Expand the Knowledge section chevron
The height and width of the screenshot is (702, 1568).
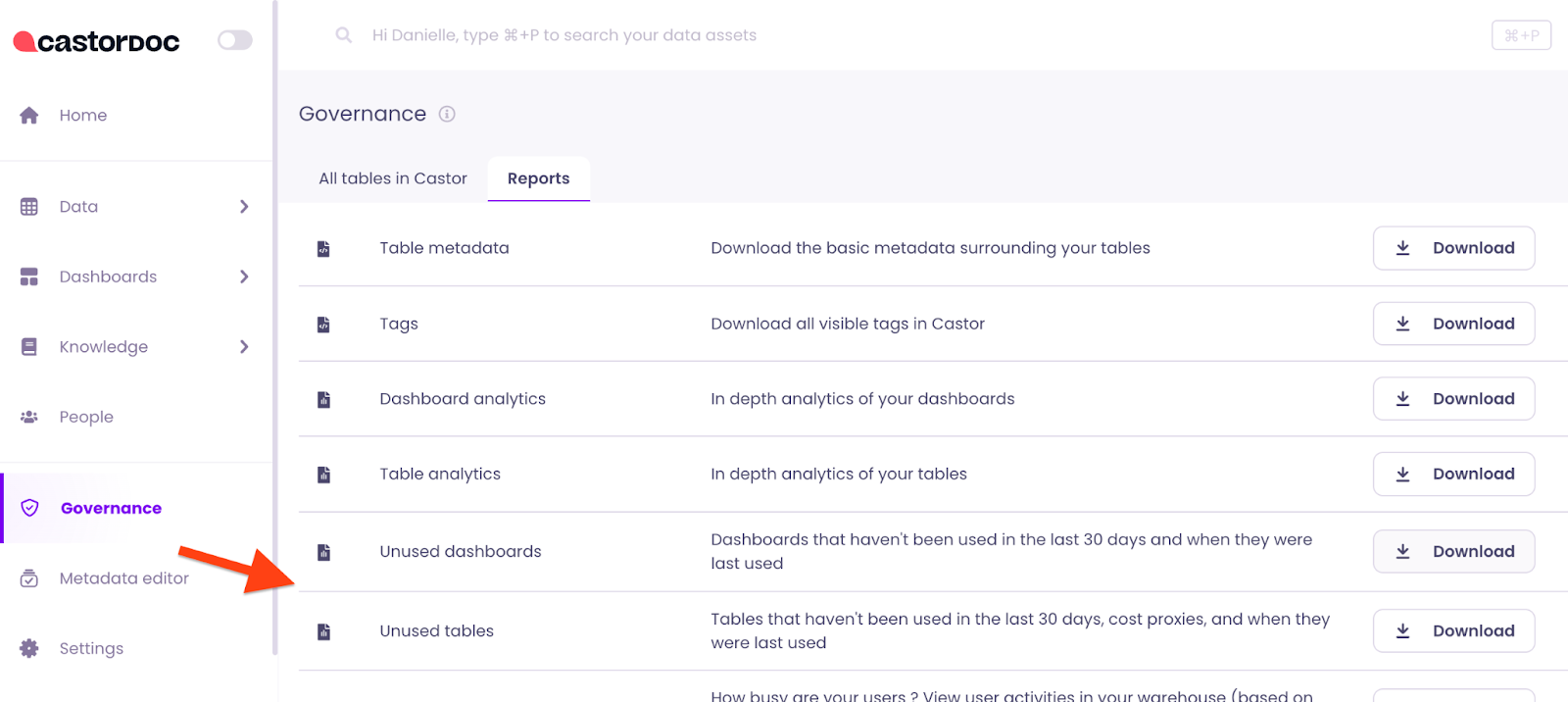point(244,347)
